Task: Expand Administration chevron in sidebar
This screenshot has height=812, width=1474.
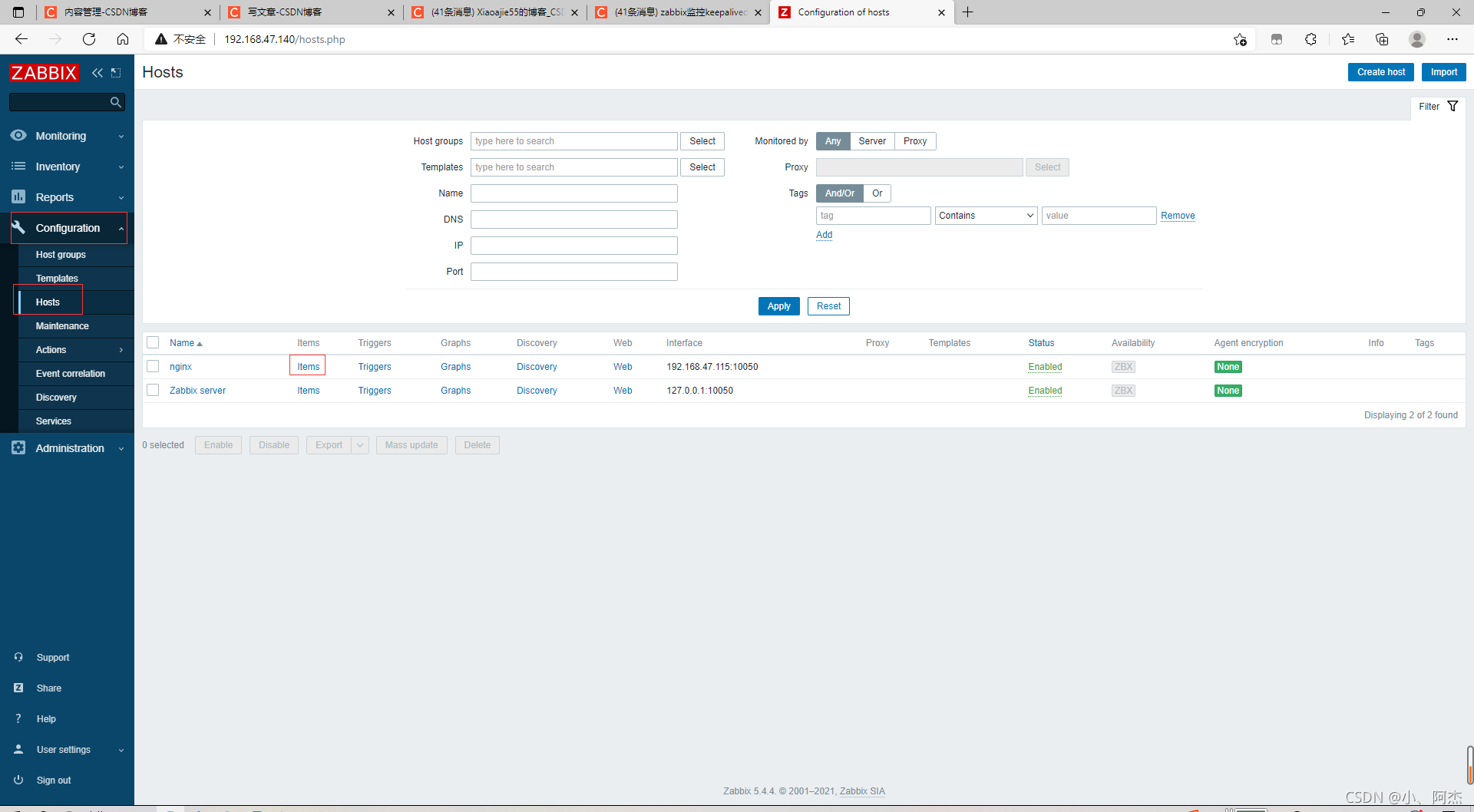Action: tap(121, 449)
